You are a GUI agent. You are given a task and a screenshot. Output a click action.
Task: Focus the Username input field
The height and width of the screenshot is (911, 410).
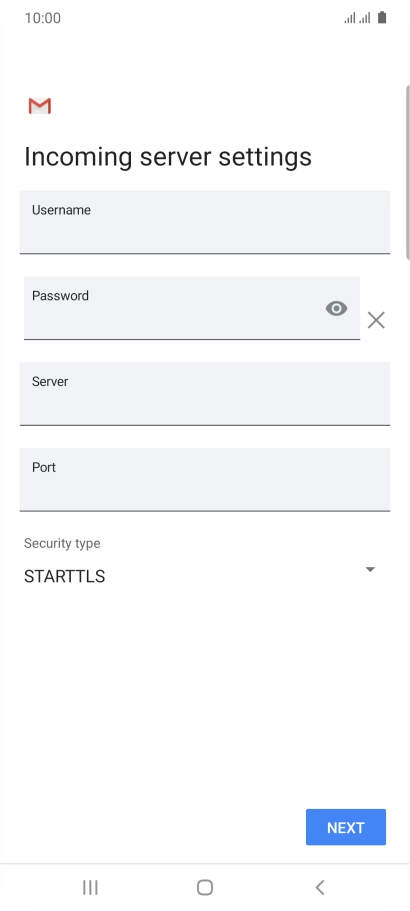204,222
